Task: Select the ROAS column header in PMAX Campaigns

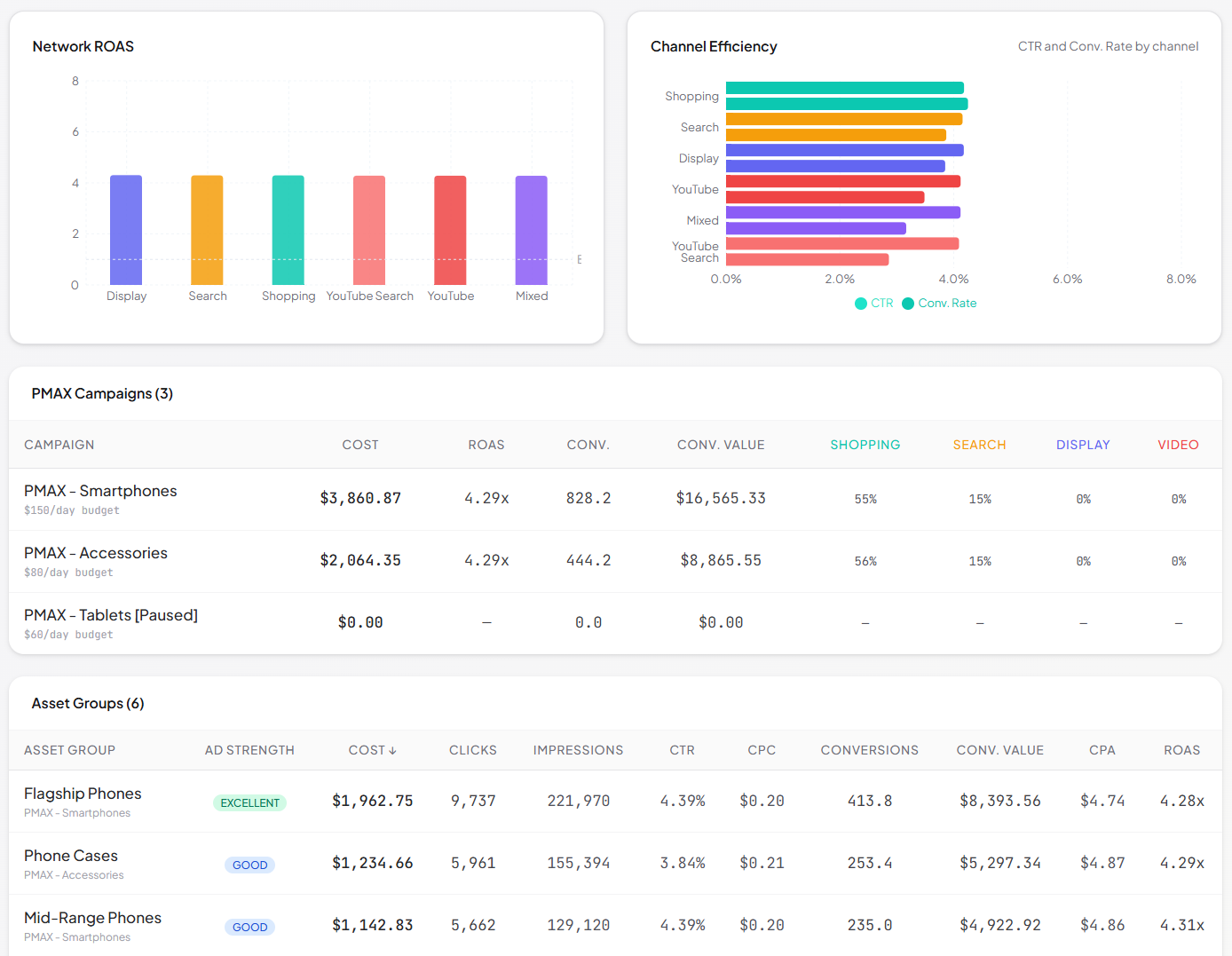Action: point(486,444)
